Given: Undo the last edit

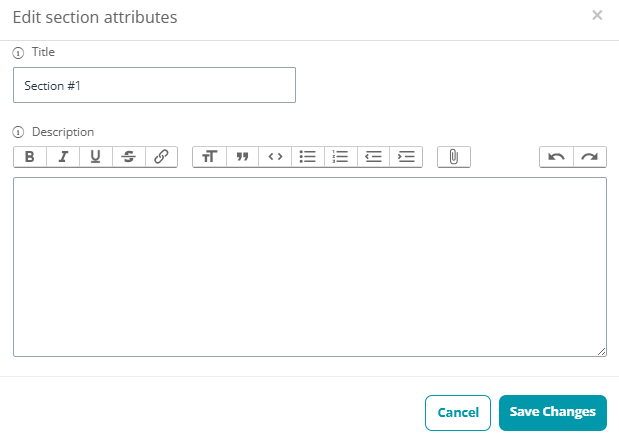Looking at the screenshot, I should coord(557,157).
